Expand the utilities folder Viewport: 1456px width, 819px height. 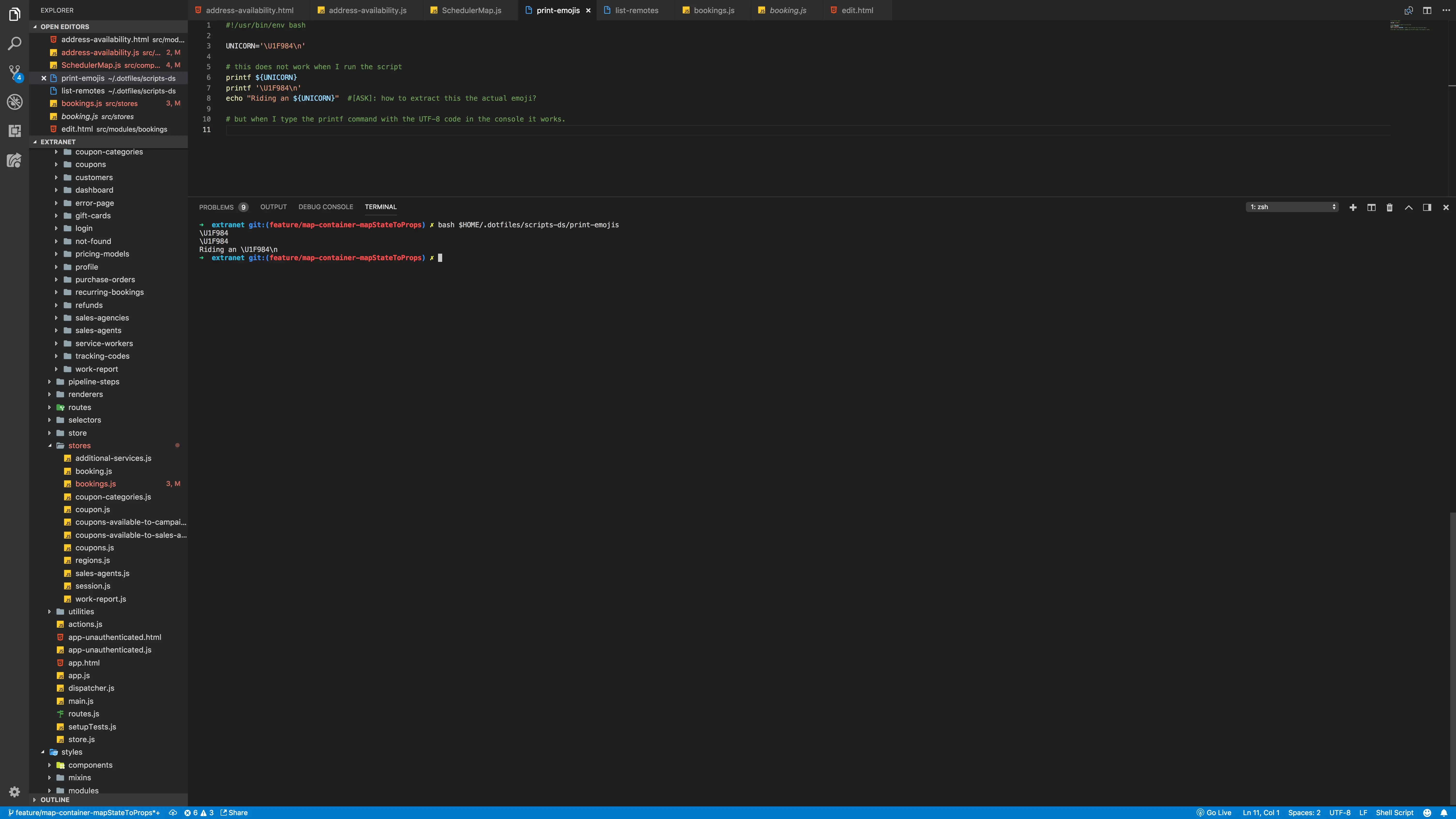108,612
